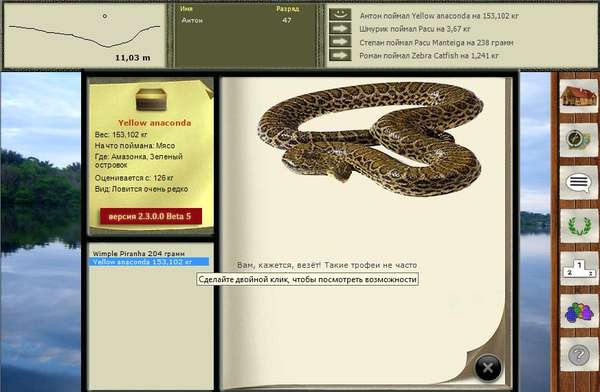Viewport: 600px width, 392px height.
Task: Open the colored people group icon
Action: point(579,312)
